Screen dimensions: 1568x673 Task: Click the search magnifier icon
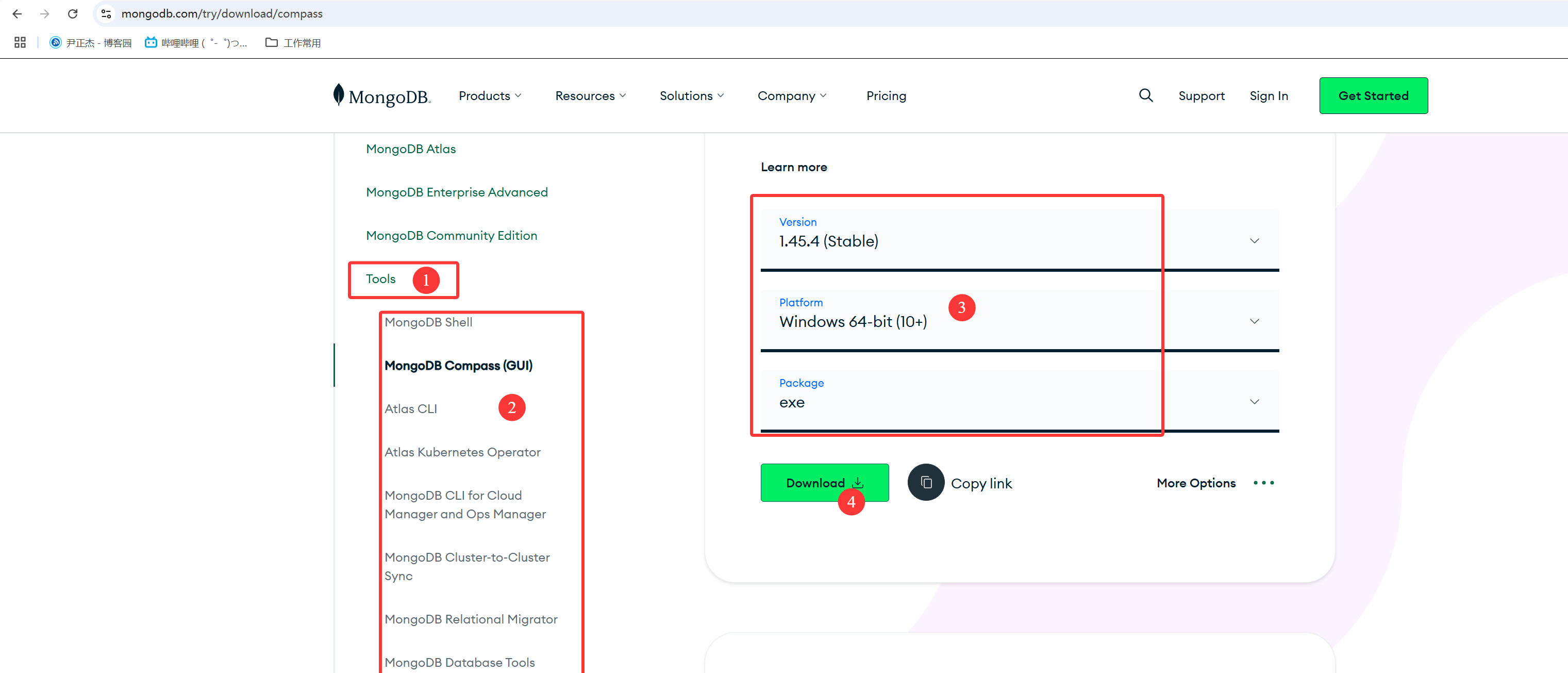pos(1145,95)
